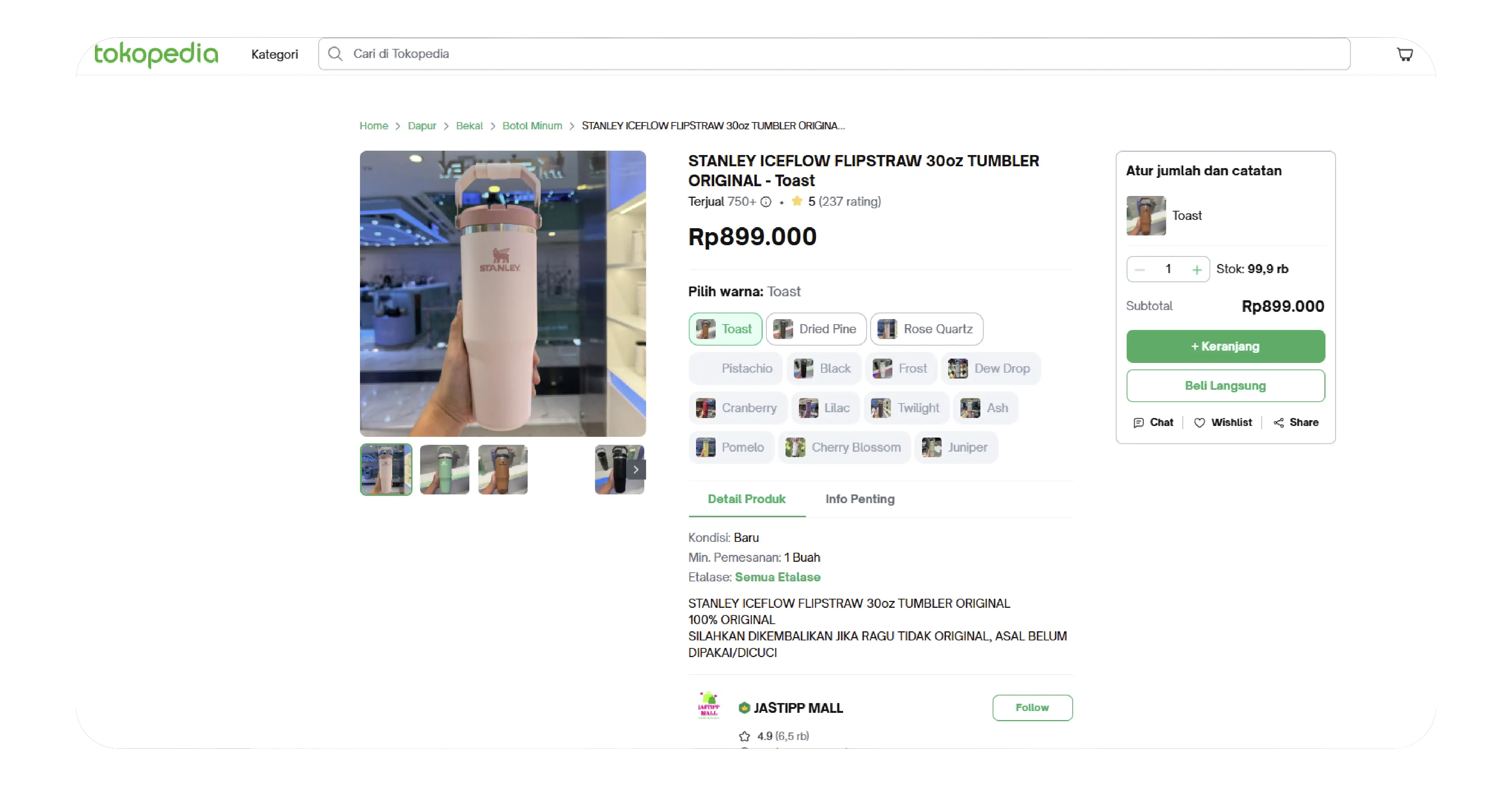
Task: Select the Rose Quartz color option
Action: point(926,329)
